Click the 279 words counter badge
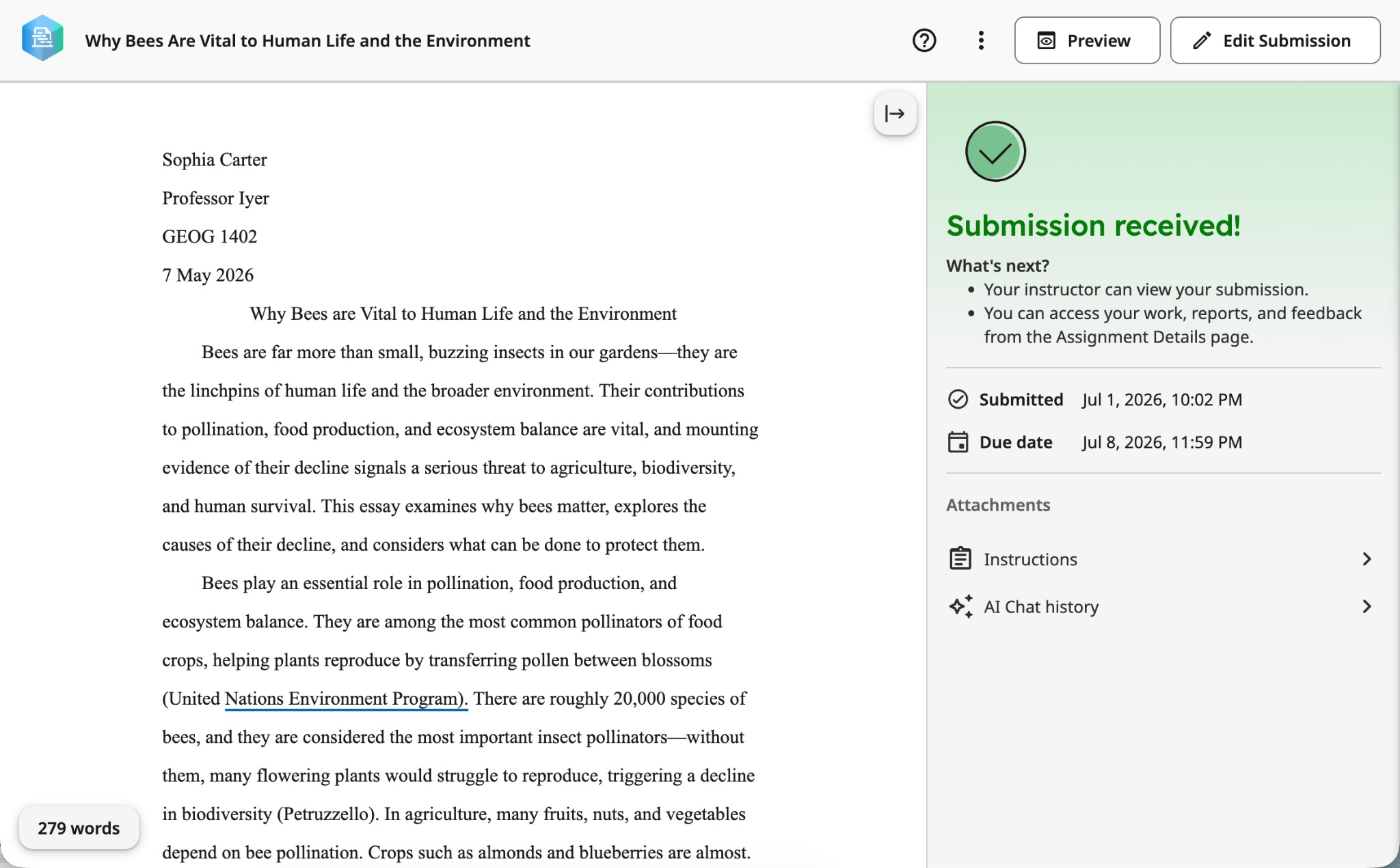This screenshot has width=1400, height=868. pyautogui.click(x=79, y=828)
